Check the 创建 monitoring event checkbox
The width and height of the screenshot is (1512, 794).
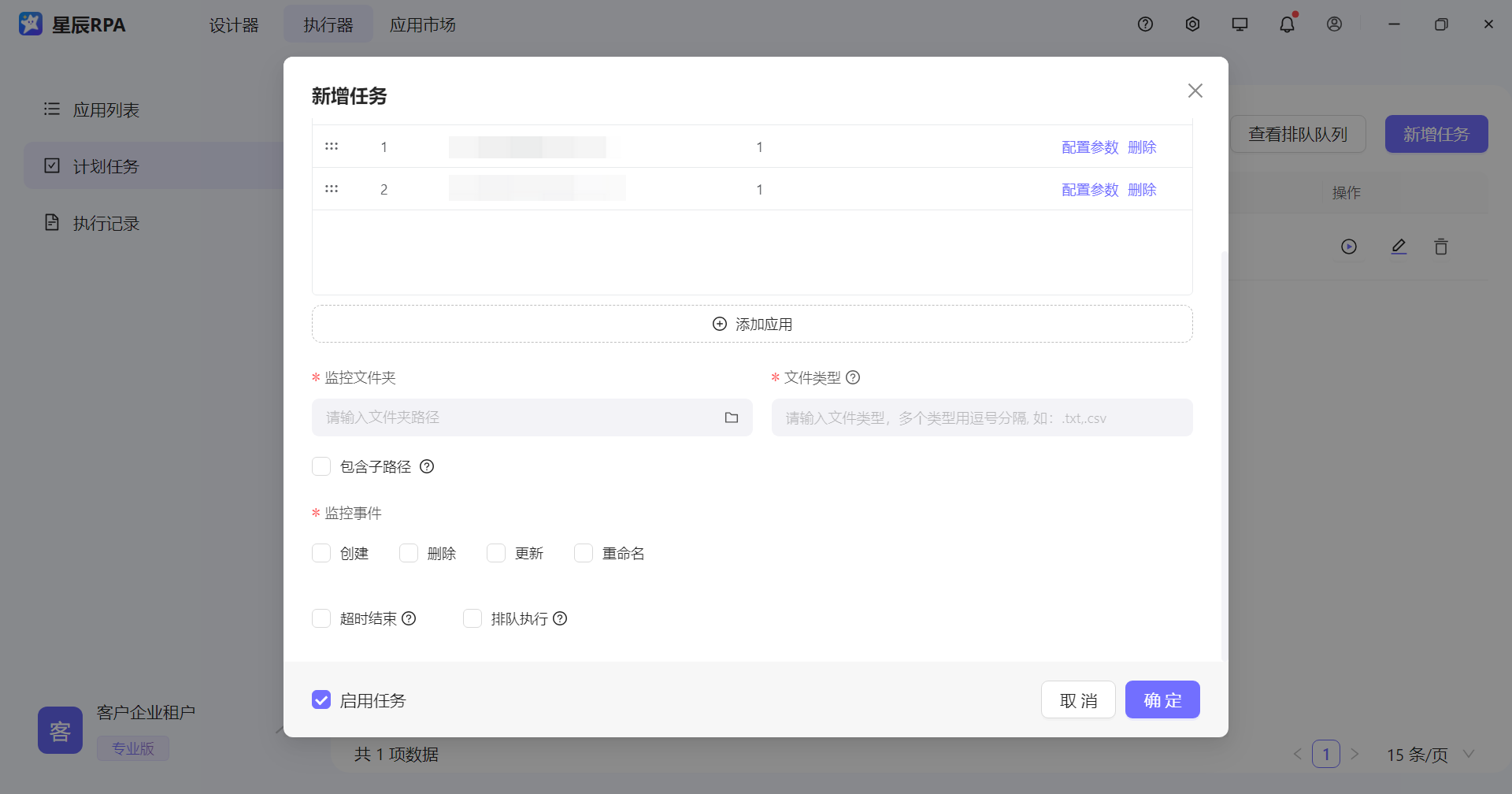[321, 552]
